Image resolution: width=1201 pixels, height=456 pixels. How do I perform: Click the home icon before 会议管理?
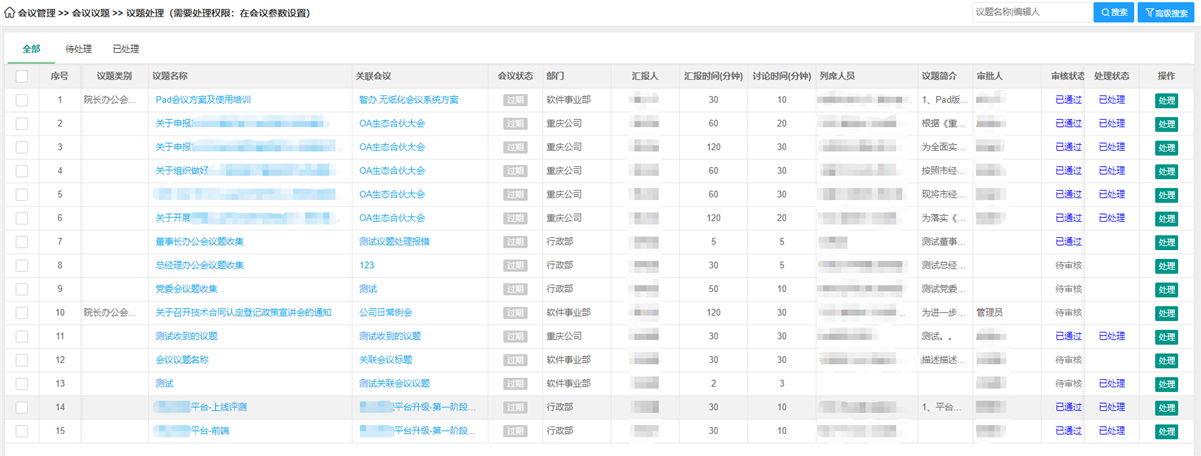(10, 13)
